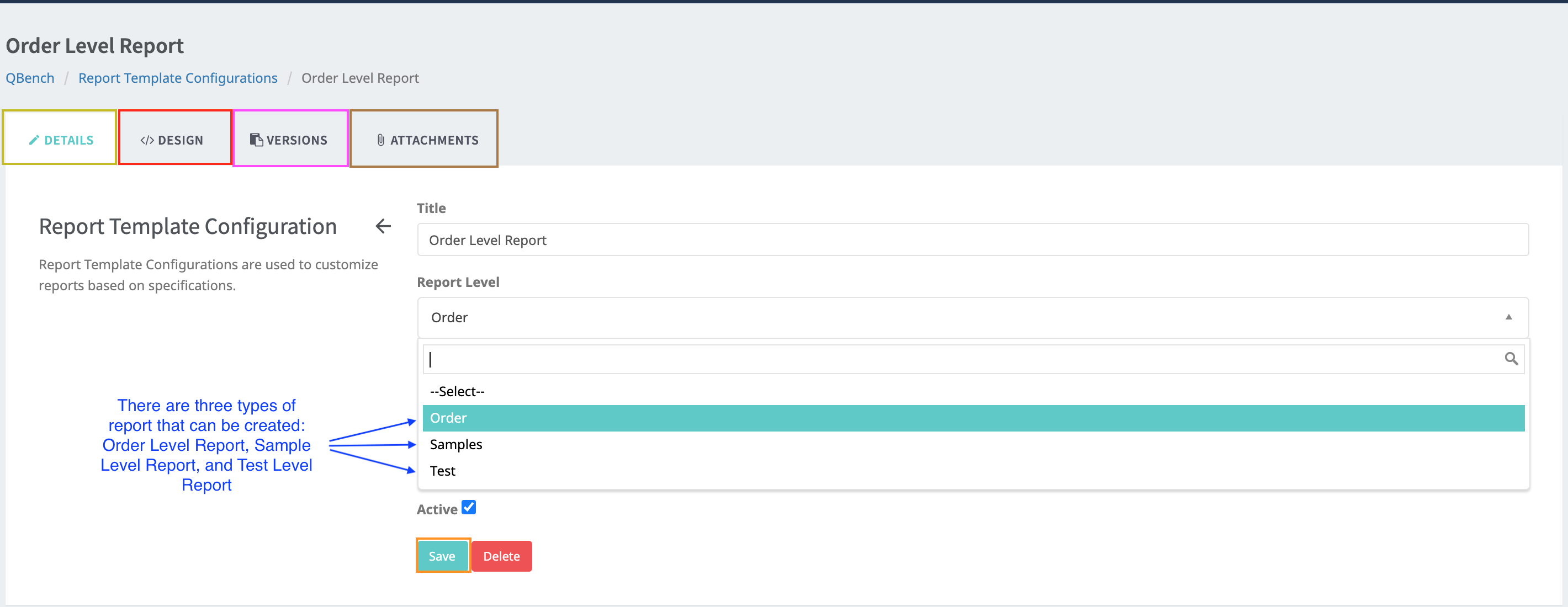
Task: Open Report Template Configurations breadcrumb link
Action: click(178, 78)
